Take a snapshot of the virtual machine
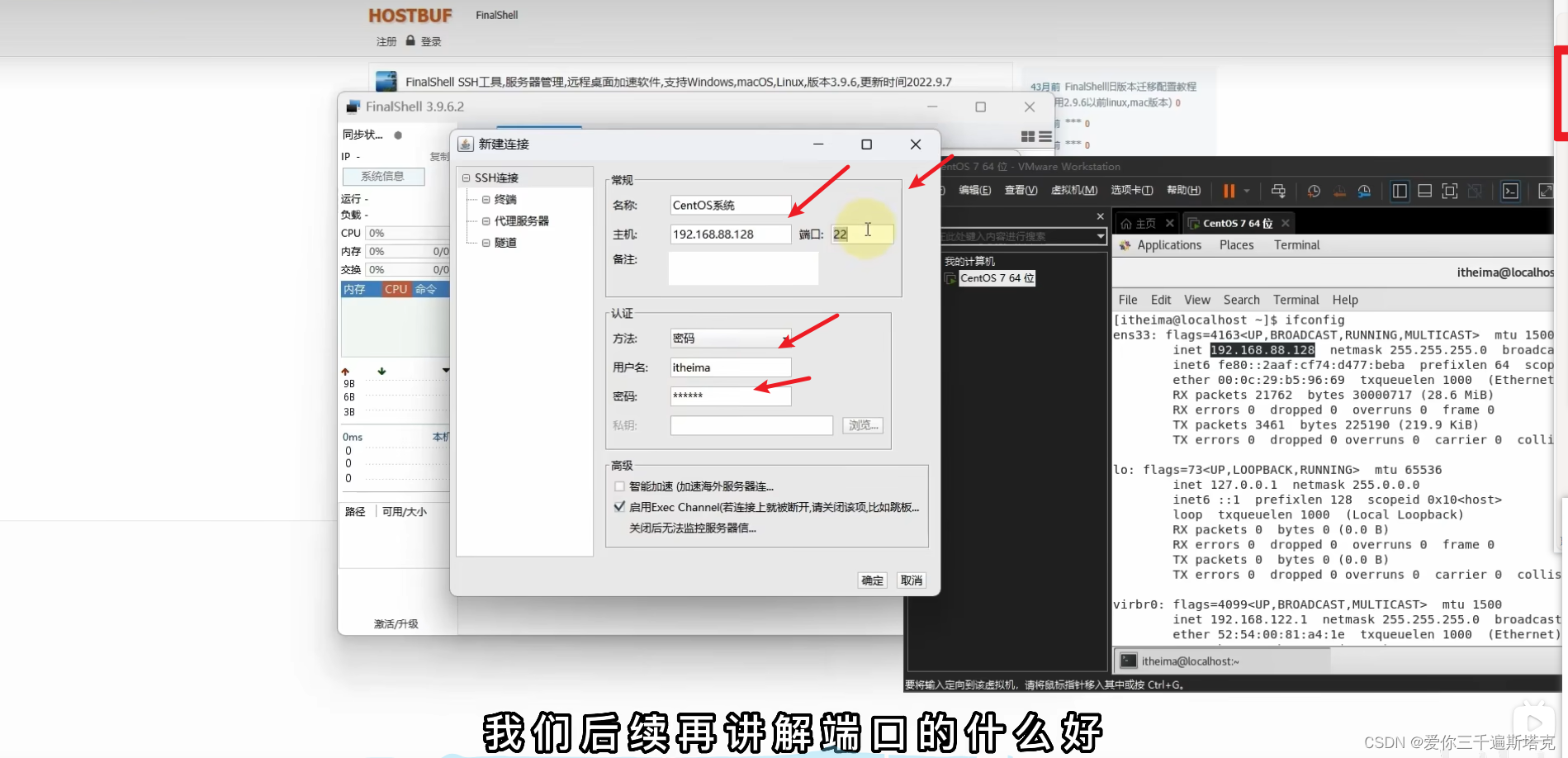 (x=1315, y=191)
